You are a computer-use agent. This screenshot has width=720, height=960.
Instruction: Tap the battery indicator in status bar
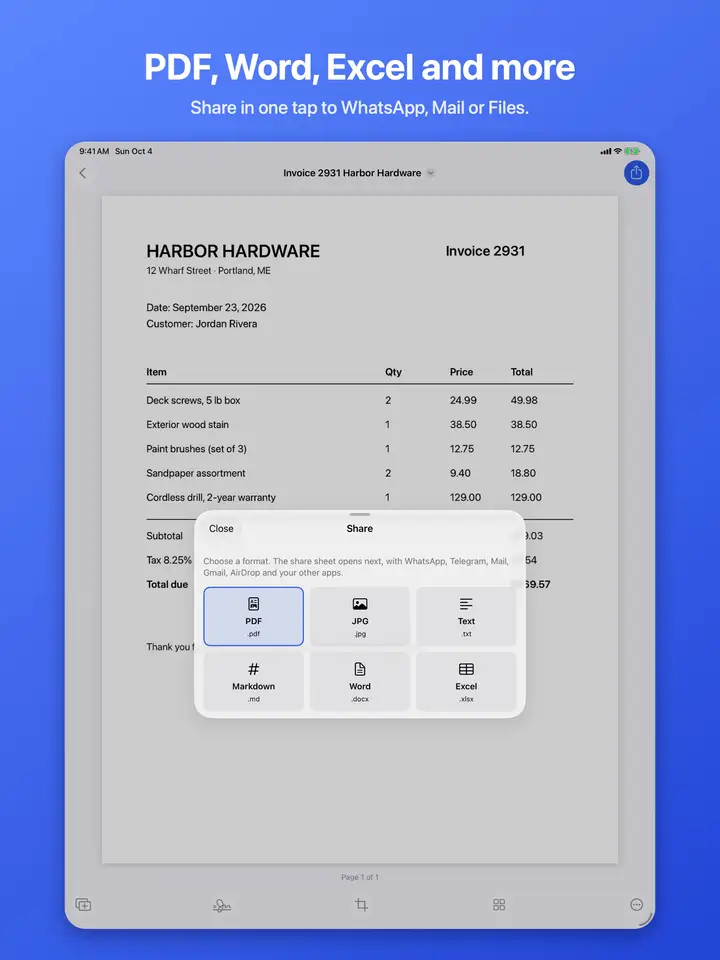[632, 151]
